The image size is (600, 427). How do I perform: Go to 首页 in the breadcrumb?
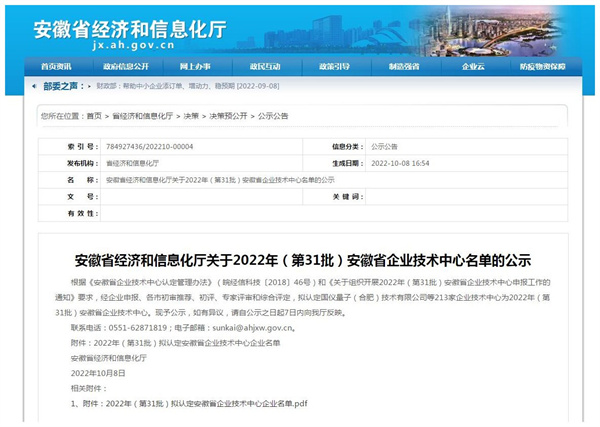94,116
